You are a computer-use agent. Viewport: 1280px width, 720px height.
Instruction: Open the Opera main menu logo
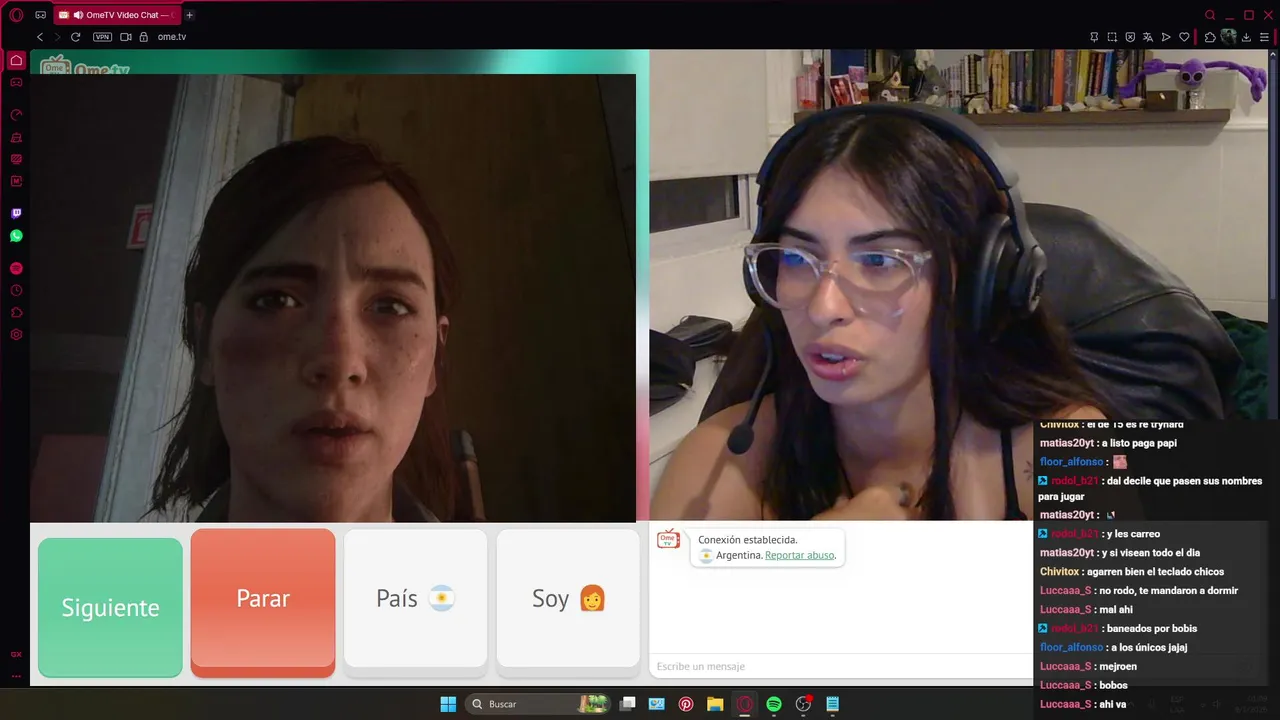16,15
